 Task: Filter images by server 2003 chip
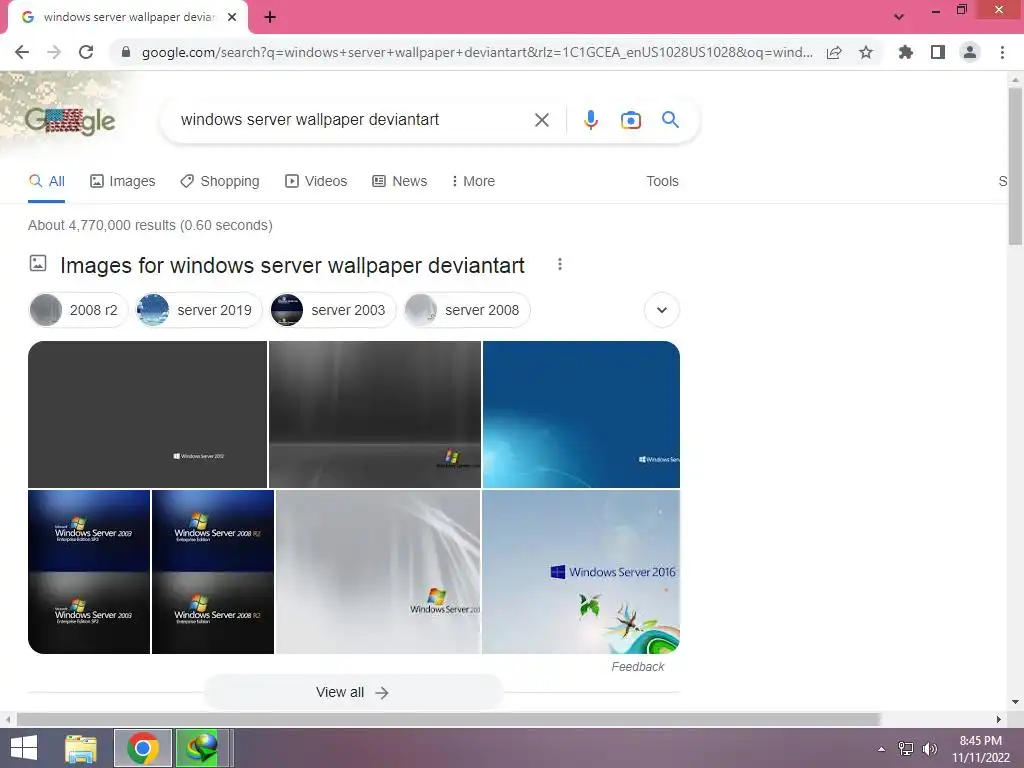point(333,310)
